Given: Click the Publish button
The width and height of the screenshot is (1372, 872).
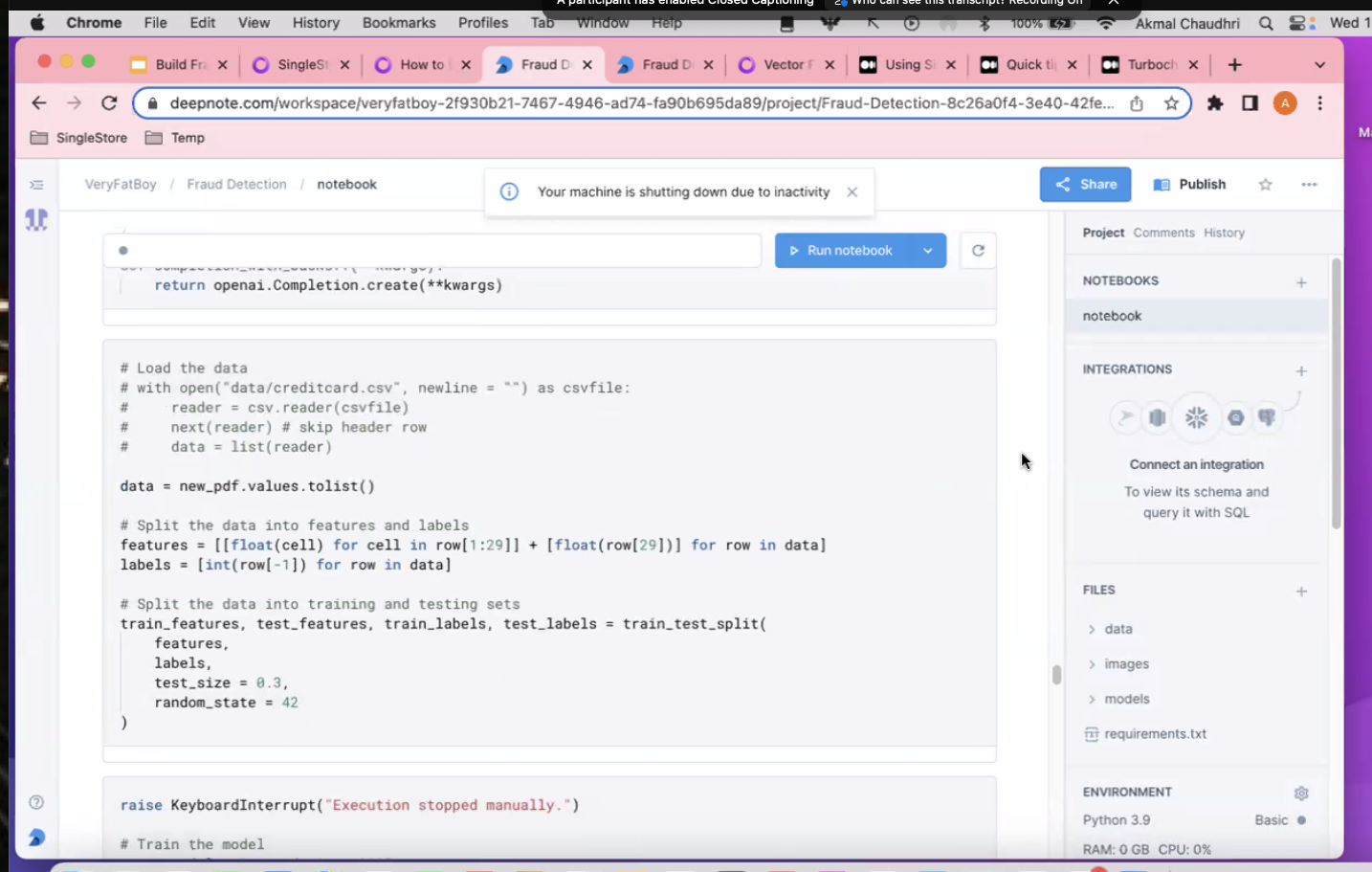Looking at the screenshot, I should [x=1189, y=185].
